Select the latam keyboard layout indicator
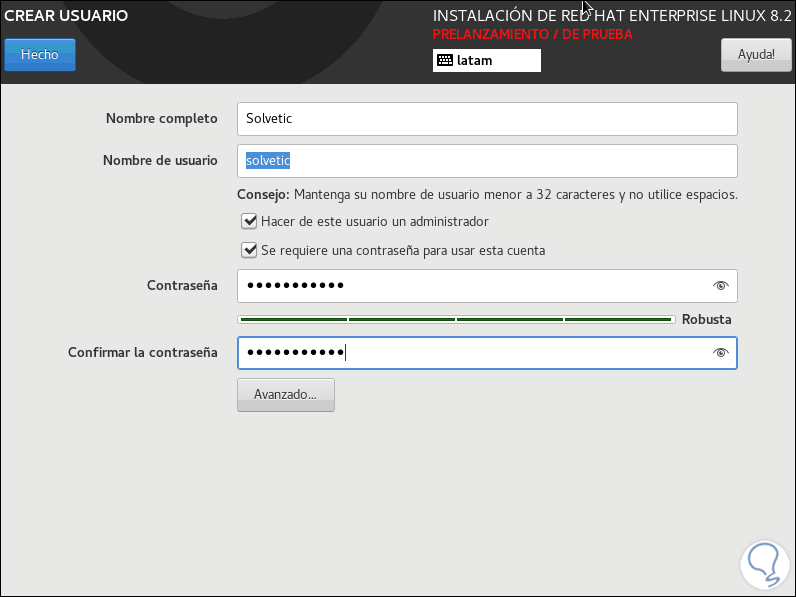 tap(486, 60)
